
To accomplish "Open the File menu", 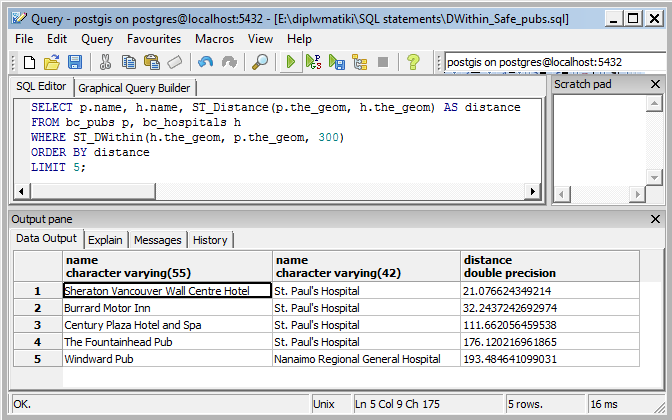I will point(24,39).
